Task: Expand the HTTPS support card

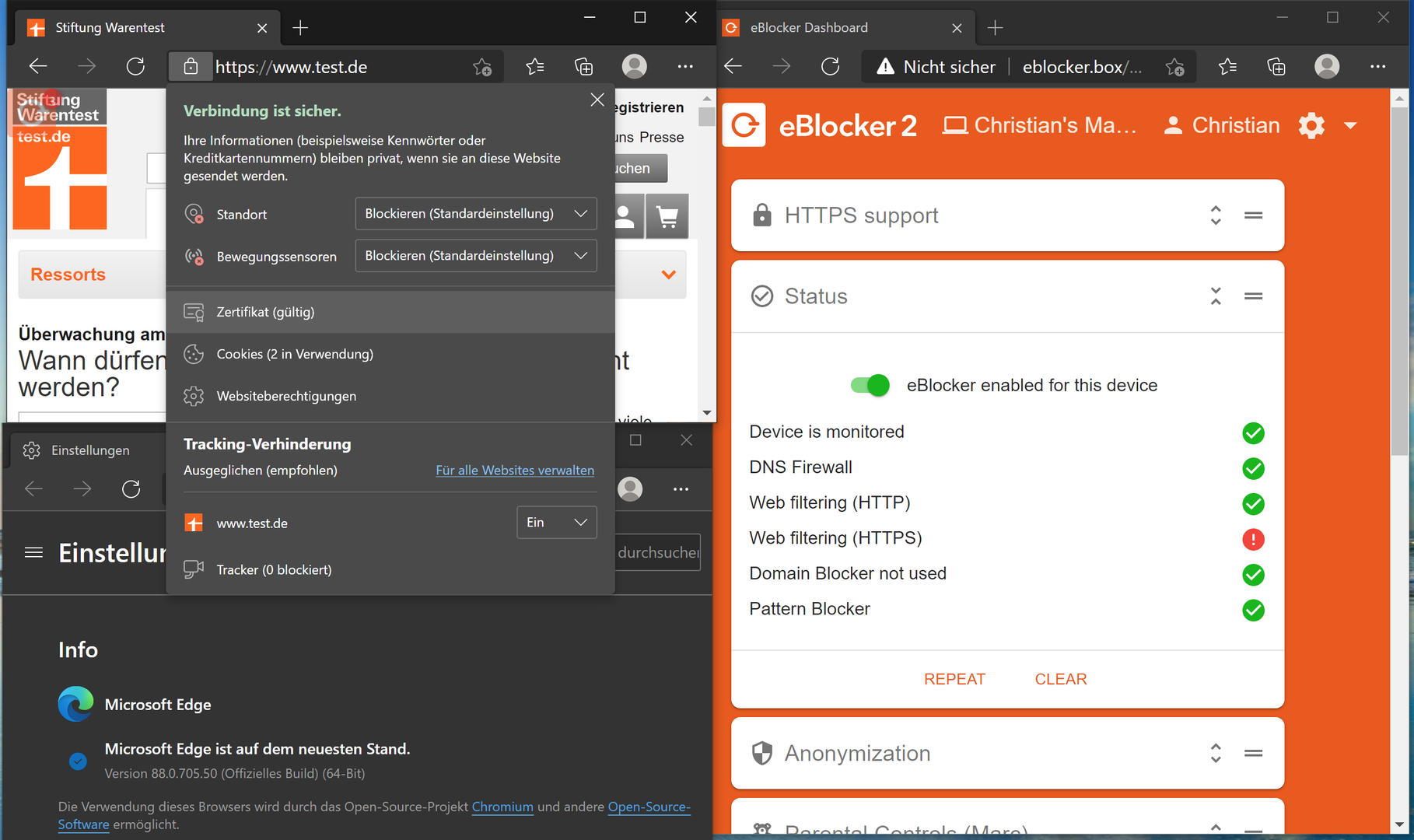Action: (x=1216, y=215)
